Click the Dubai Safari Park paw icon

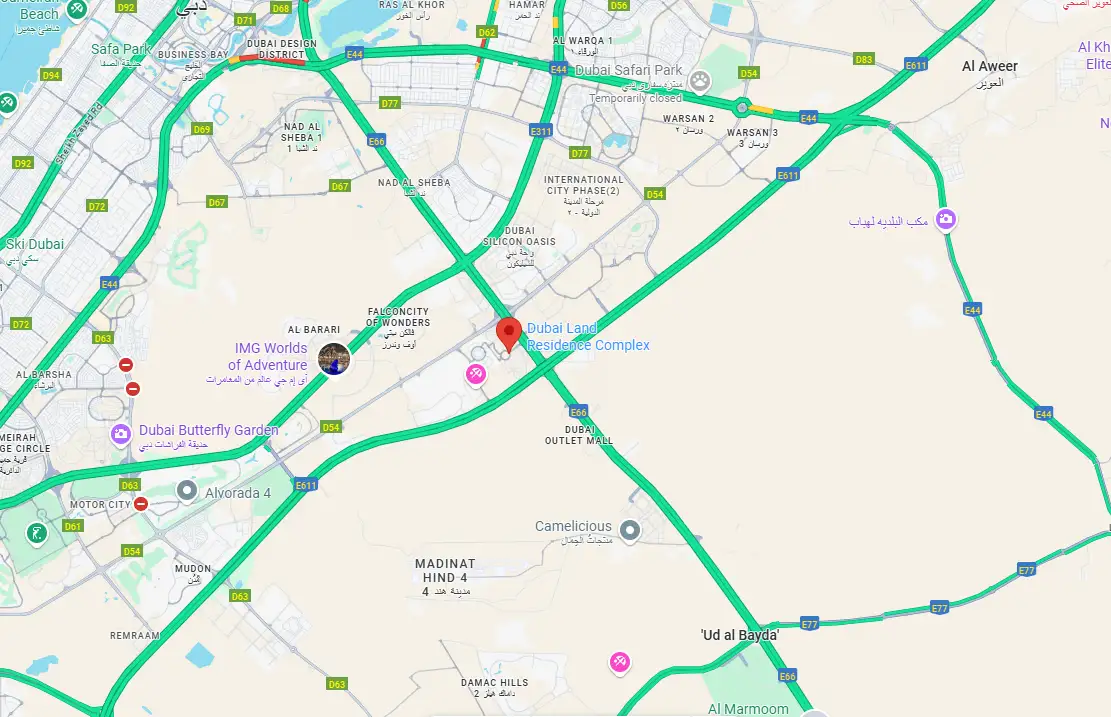tap(700, 81)
